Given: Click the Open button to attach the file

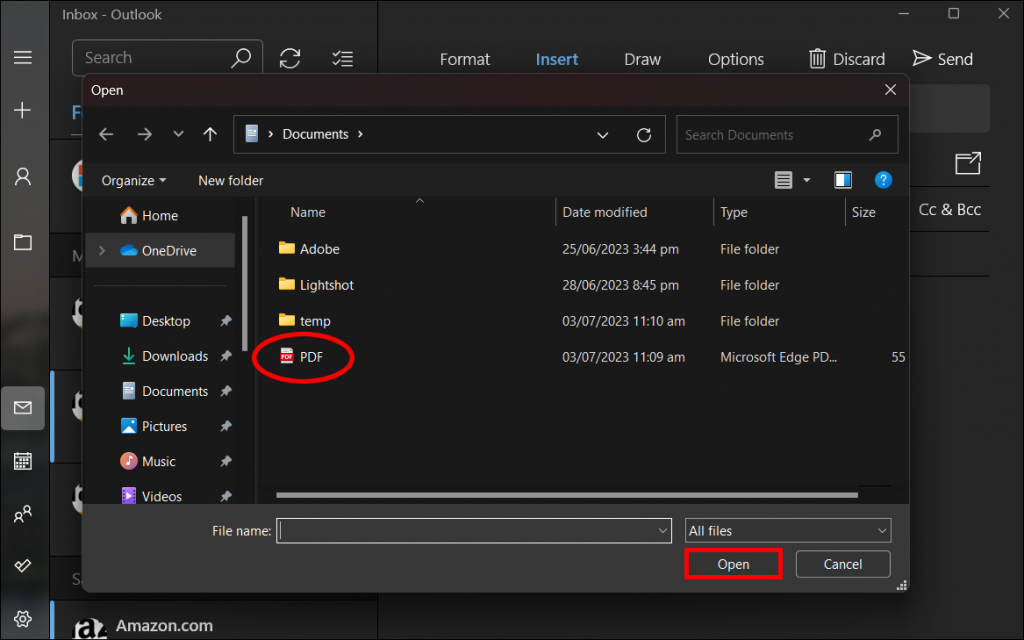Looking at the screenshot, I should click(x=733, y=564).
